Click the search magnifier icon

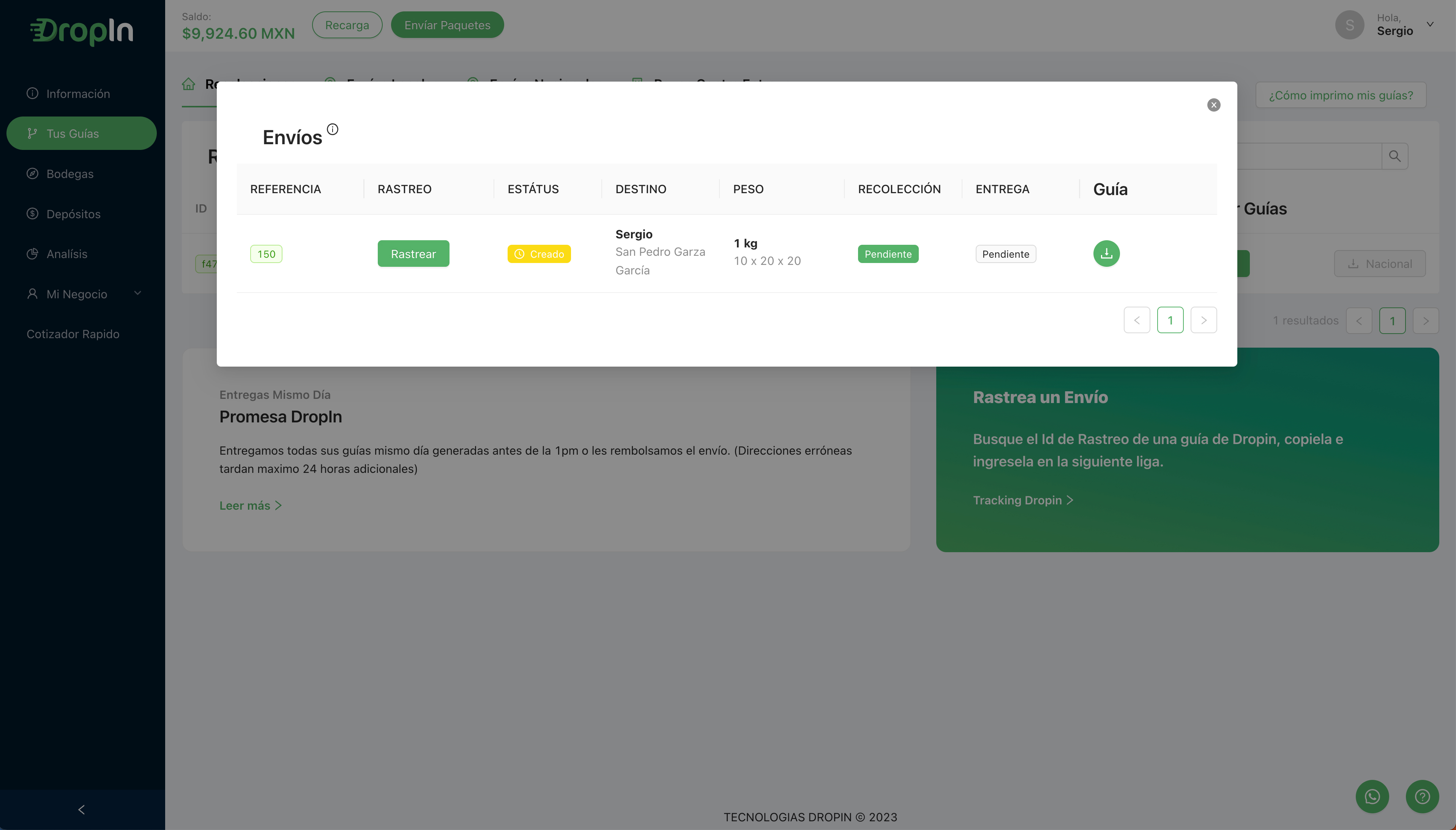click(x=1394, y=156)
